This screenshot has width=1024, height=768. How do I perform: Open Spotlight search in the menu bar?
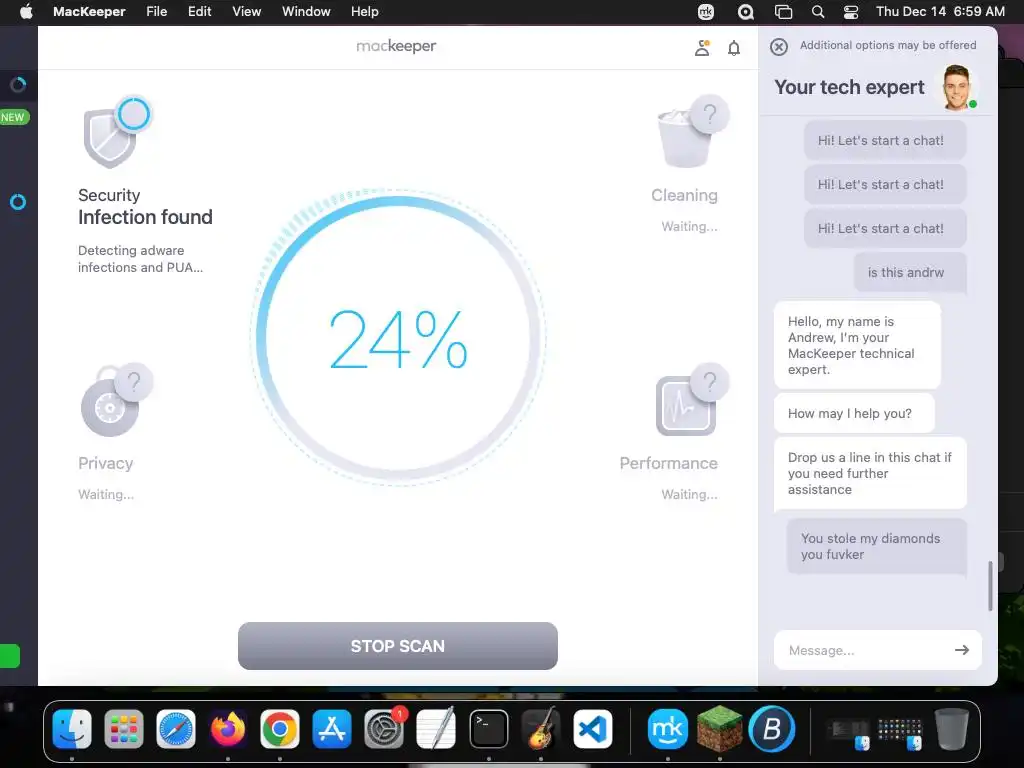click(x=818, y=11)
